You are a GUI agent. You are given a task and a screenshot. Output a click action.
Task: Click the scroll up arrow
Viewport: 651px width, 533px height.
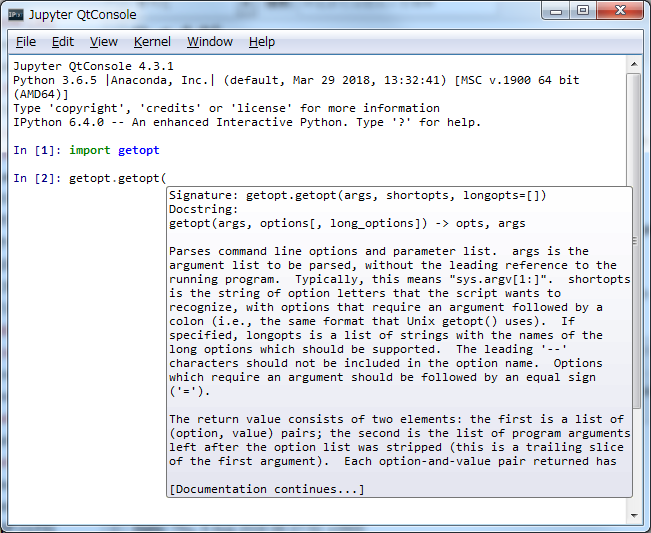634,64
